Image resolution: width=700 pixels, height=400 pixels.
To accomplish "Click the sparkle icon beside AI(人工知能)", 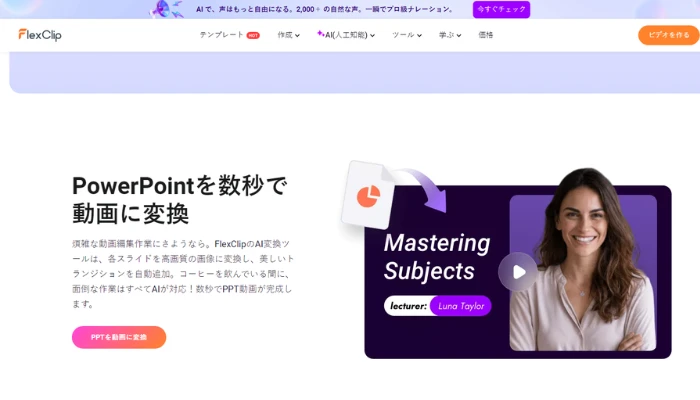I will pyautogui.click(x=320, y=33).
